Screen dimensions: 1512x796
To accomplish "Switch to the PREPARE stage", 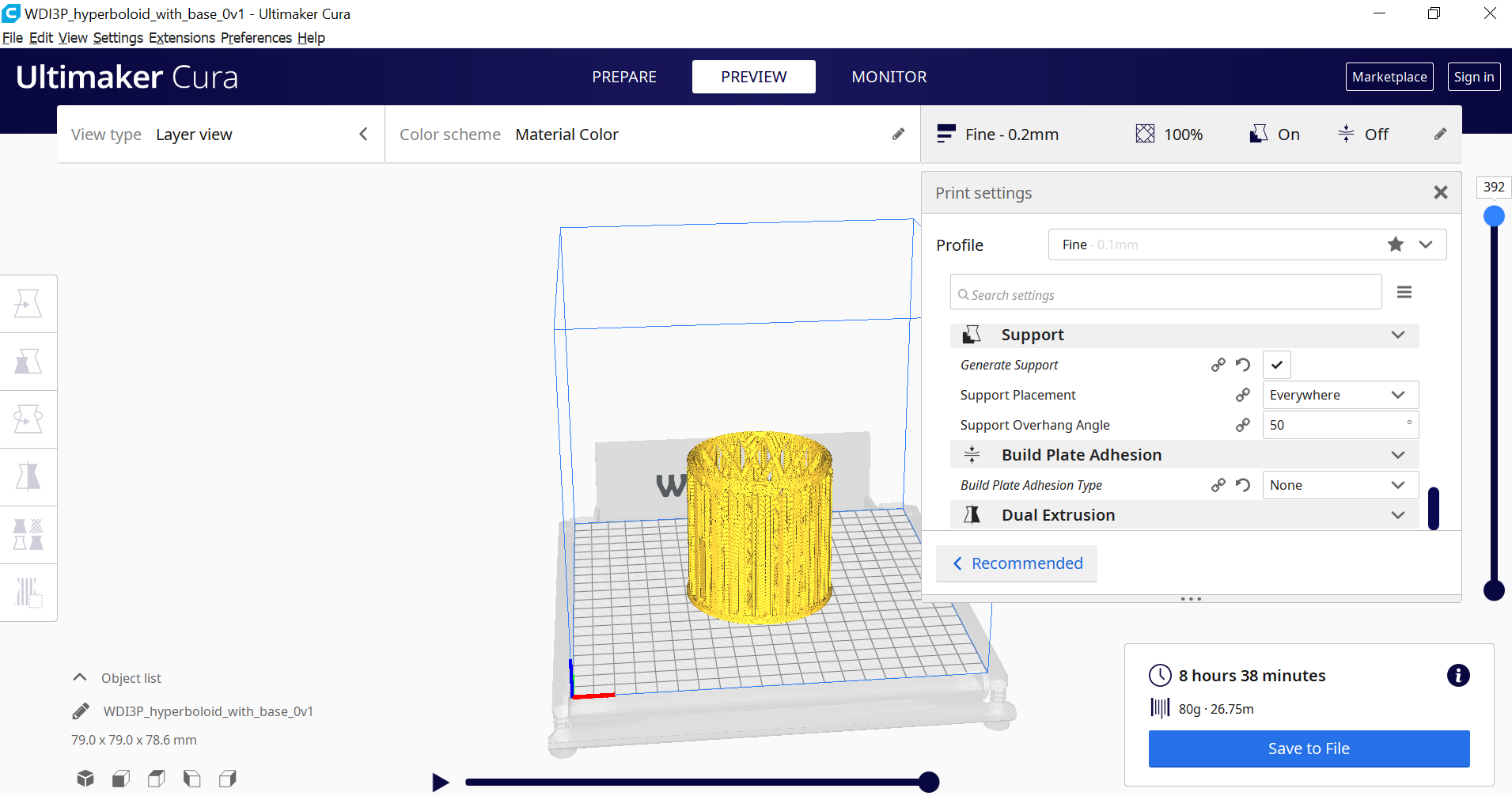I will [624, 77].
